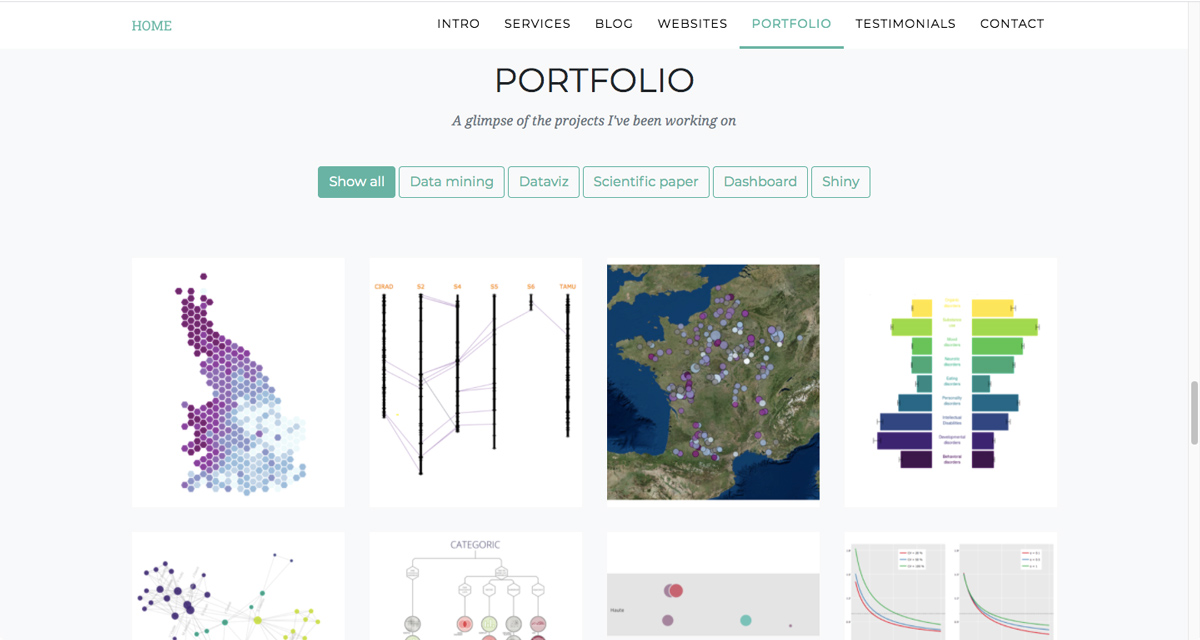The width and height of the screenshot is (1200, 640).
Task: Open the CONTACT page
Action: (x=1012, y=23)
